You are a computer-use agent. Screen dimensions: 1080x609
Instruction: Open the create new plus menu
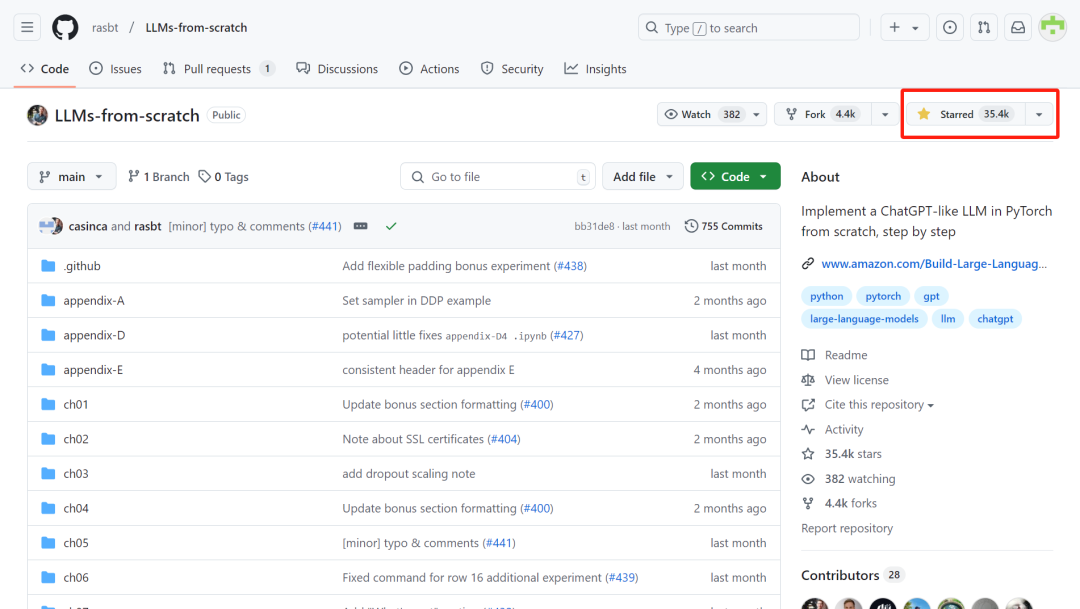[x=894, y=28]
